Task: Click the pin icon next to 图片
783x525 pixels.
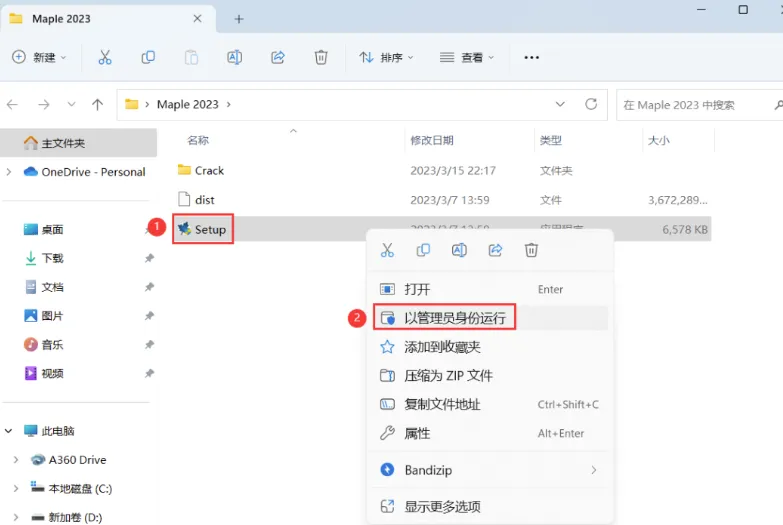Action: pyautogui.click(x=149, y=316)
